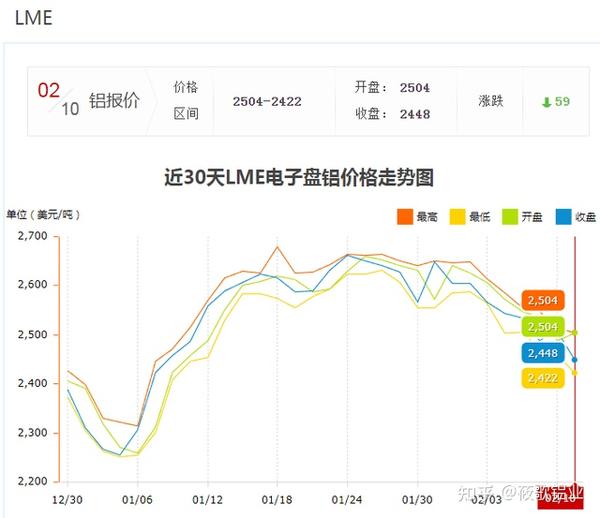Click the 区间 label in quote bar
This screenshot has height=518, width=600.
[186, 114]
